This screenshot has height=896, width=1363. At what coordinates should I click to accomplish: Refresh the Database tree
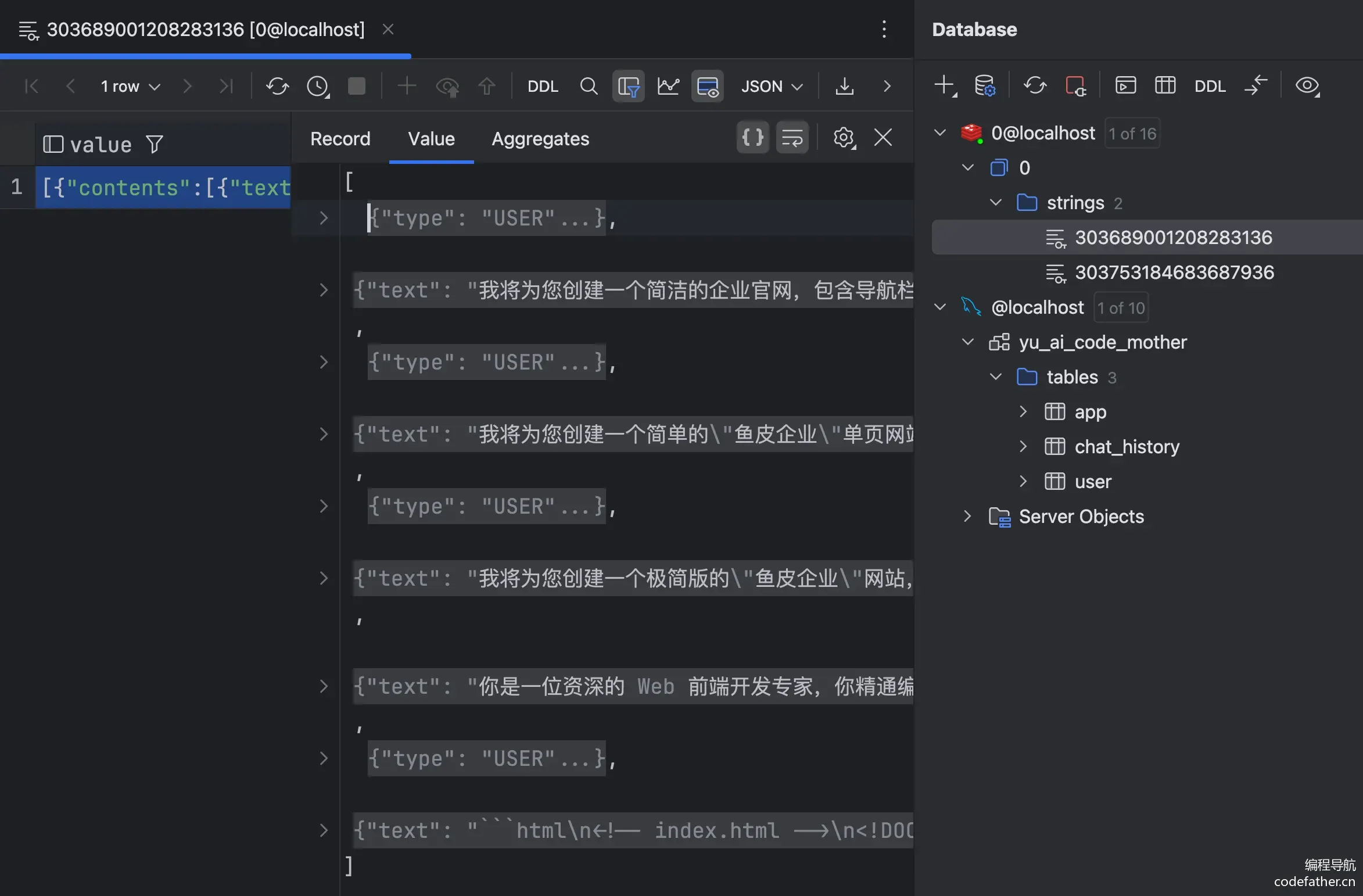pos(1035,86)
